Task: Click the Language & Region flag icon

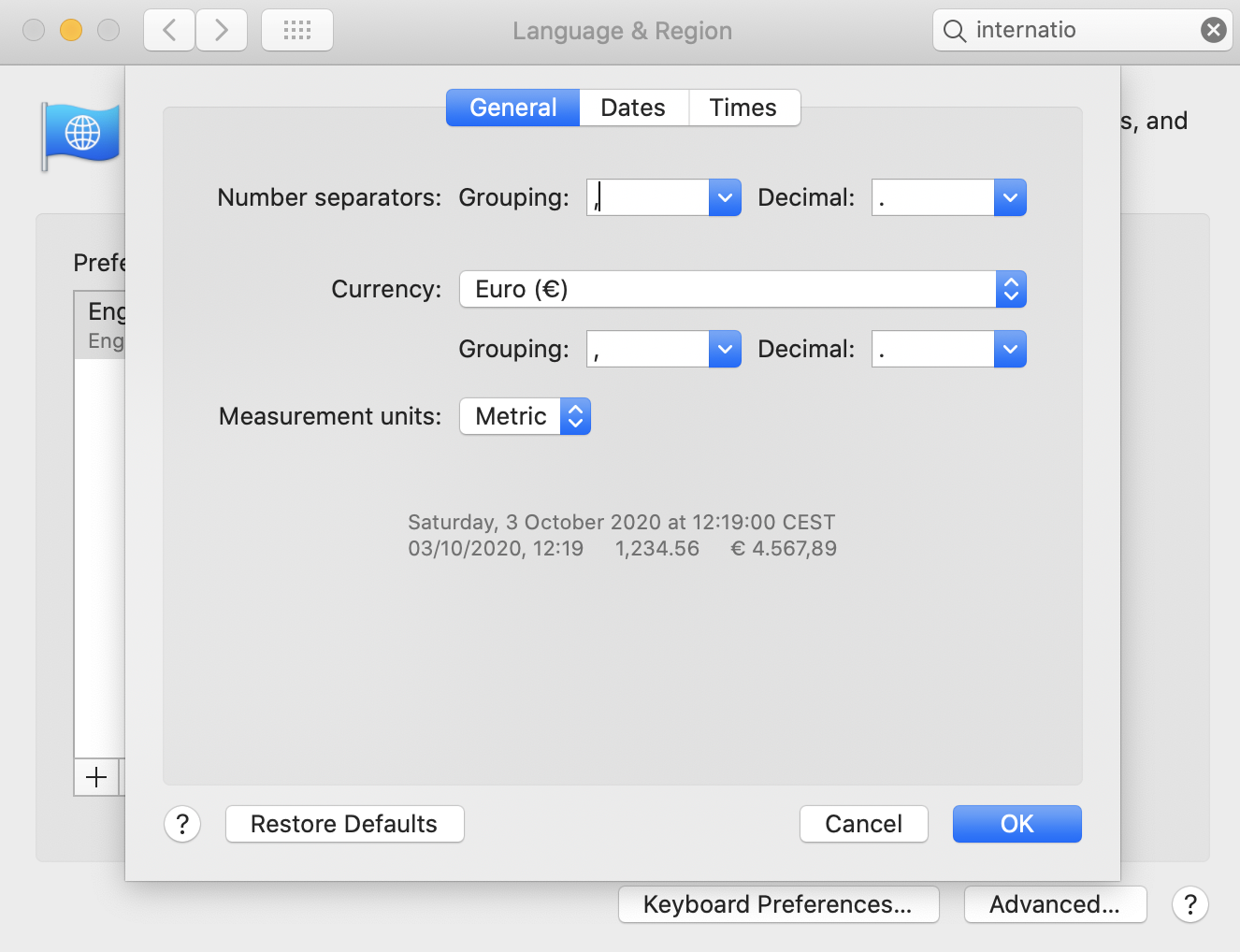Action: tap(82, 136)
